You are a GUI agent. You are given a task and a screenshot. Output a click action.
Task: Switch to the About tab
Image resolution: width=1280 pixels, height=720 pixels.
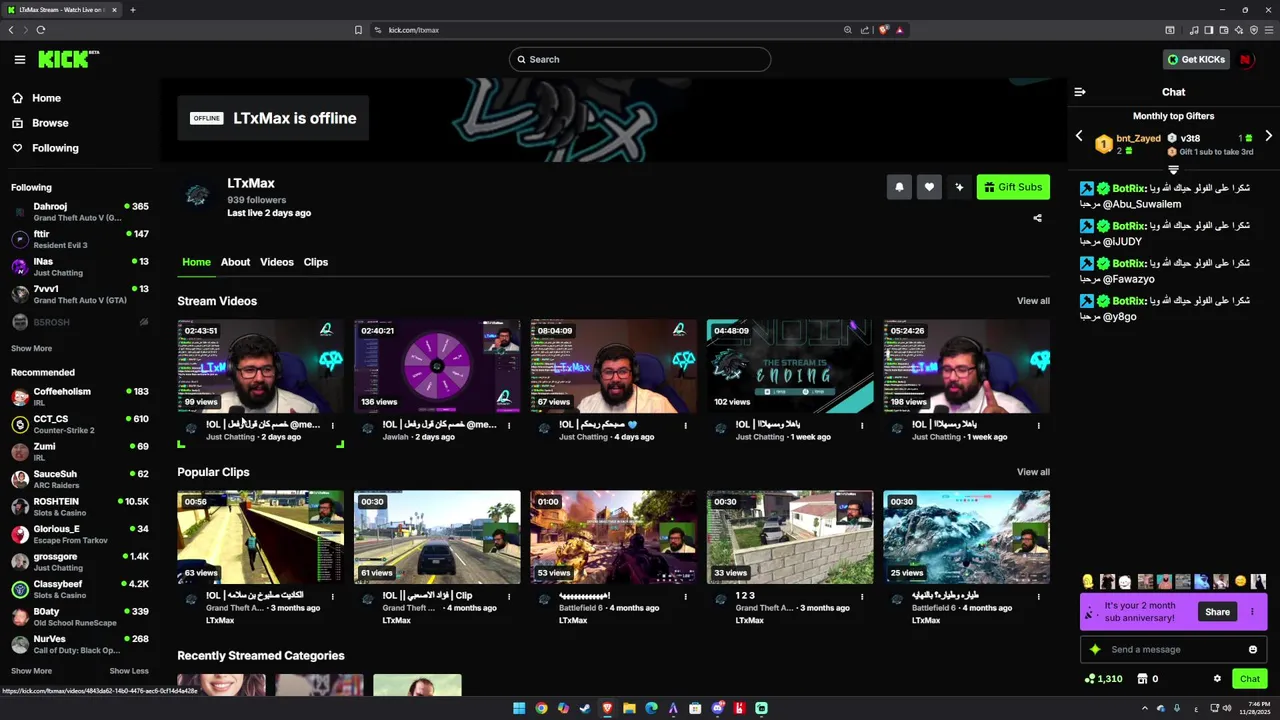point(235,262)
